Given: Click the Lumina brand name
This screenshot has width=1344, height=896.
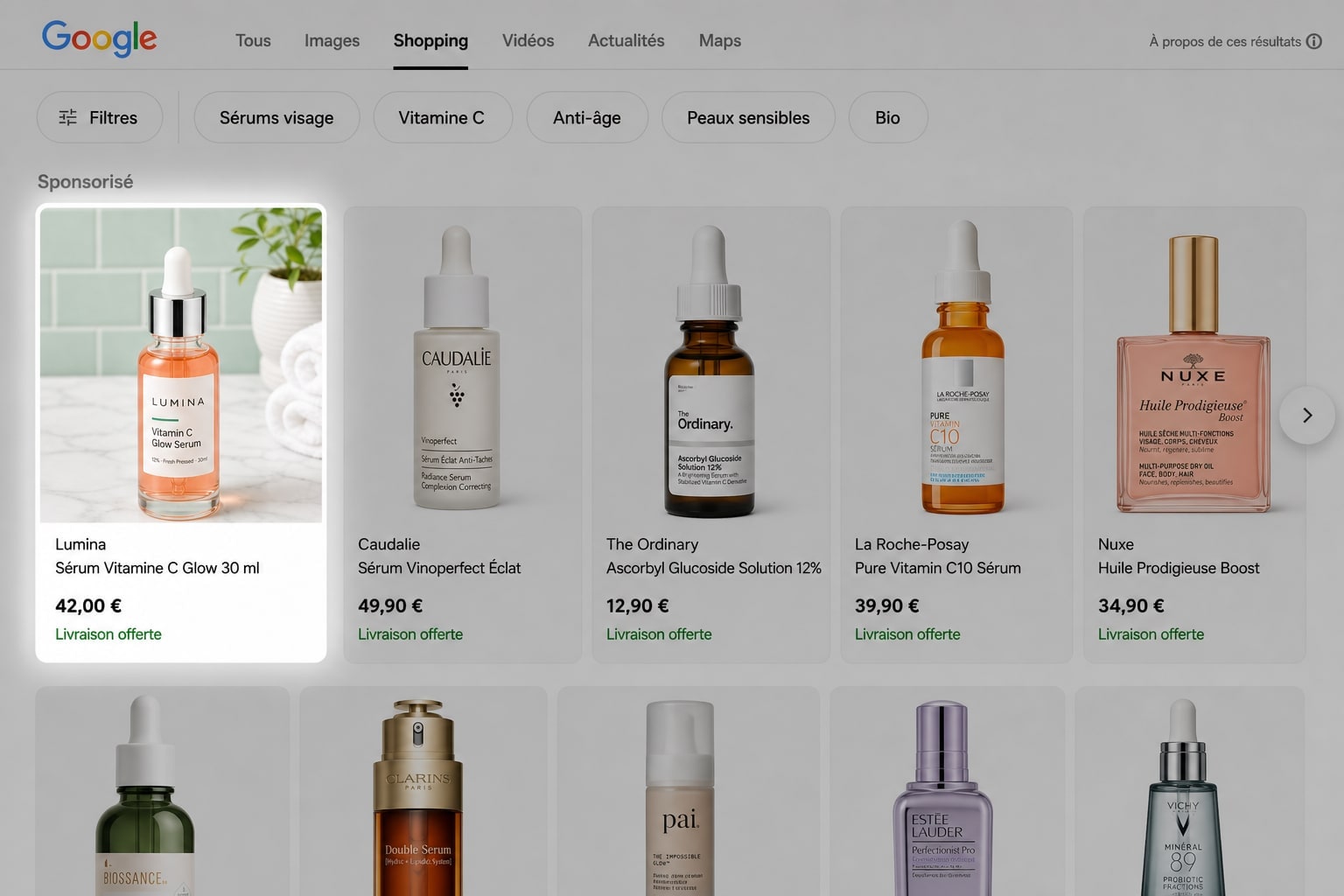Looking at the screenshot, I should [x=80, y=544].
